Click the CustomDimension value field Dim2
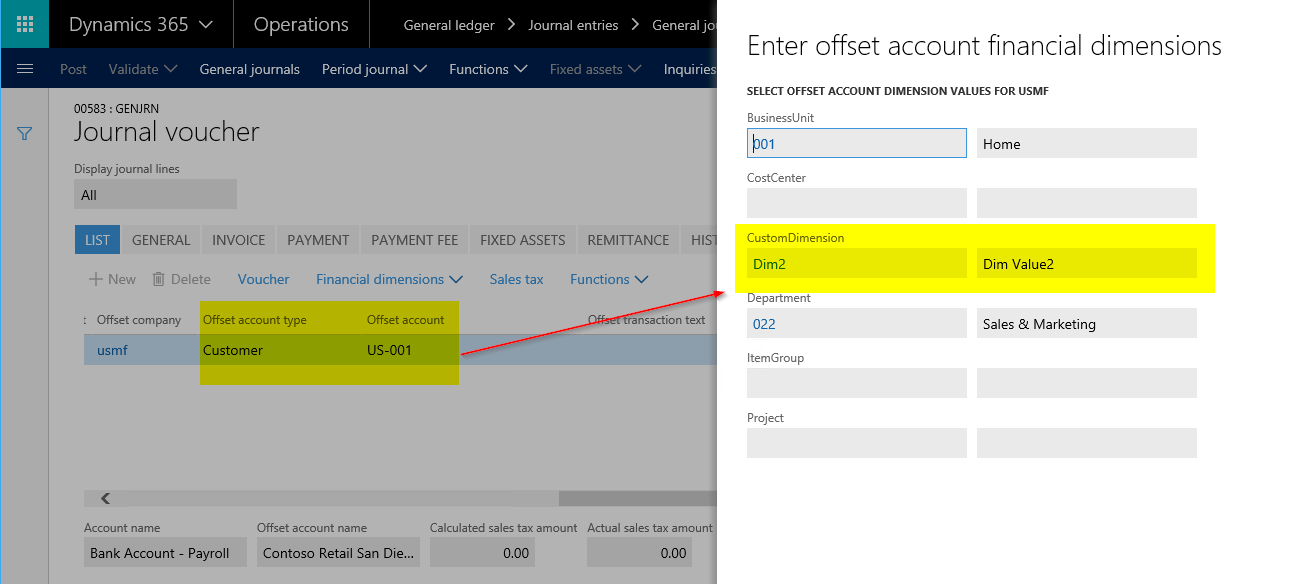Screen dimensions: 1291x584 point(857,263)
